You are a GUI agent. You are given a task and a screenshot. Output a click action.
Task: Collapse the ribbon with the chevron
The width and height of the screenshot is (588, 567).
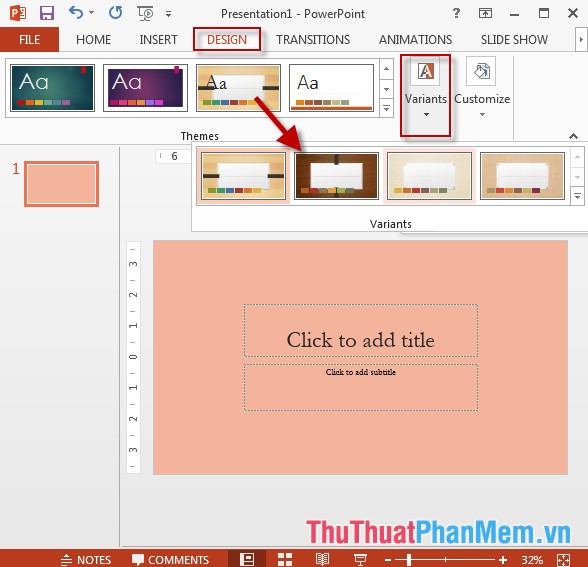tap(573, 136)
